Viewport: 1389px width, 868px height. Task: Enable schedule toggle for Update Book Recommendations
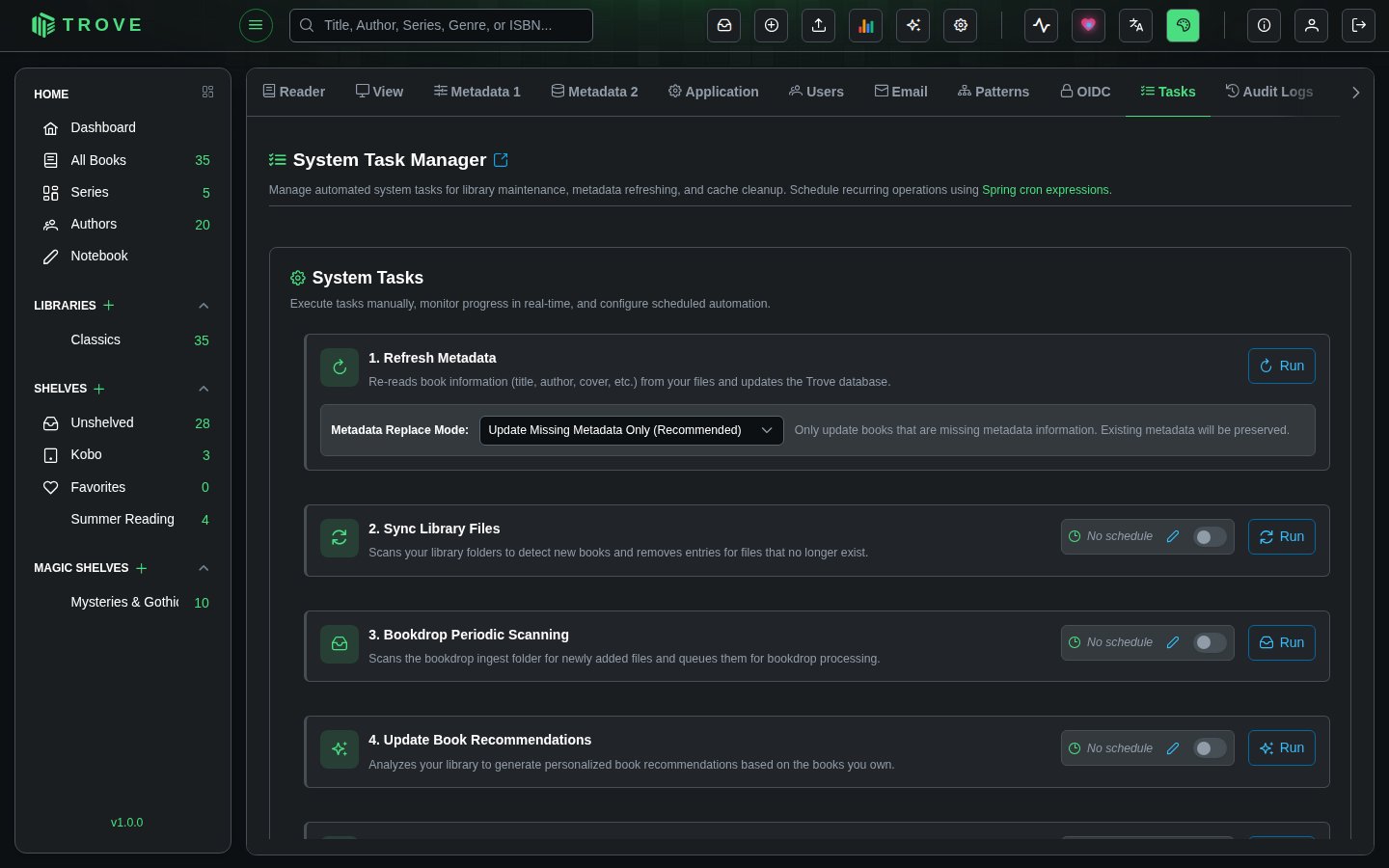click(1210, 748)
